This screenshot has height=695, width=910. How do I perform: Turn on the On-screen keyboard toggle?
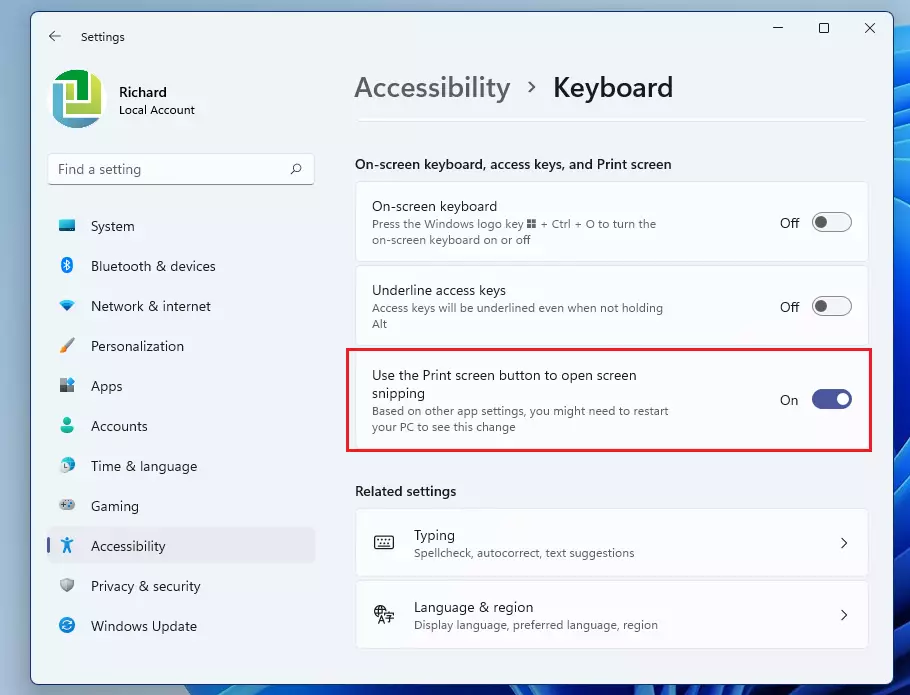point(831,223)
